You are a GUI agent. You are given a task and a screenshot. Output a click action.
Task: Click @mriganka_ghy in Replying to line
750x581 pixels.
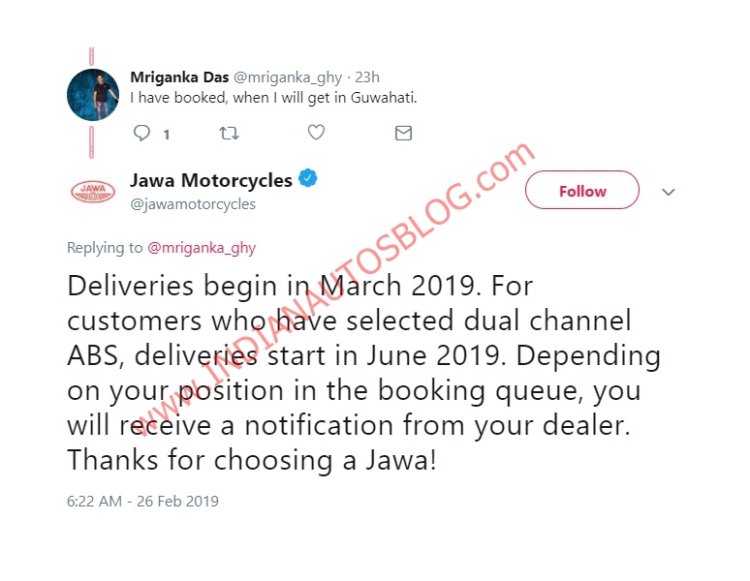pos(201,248)
